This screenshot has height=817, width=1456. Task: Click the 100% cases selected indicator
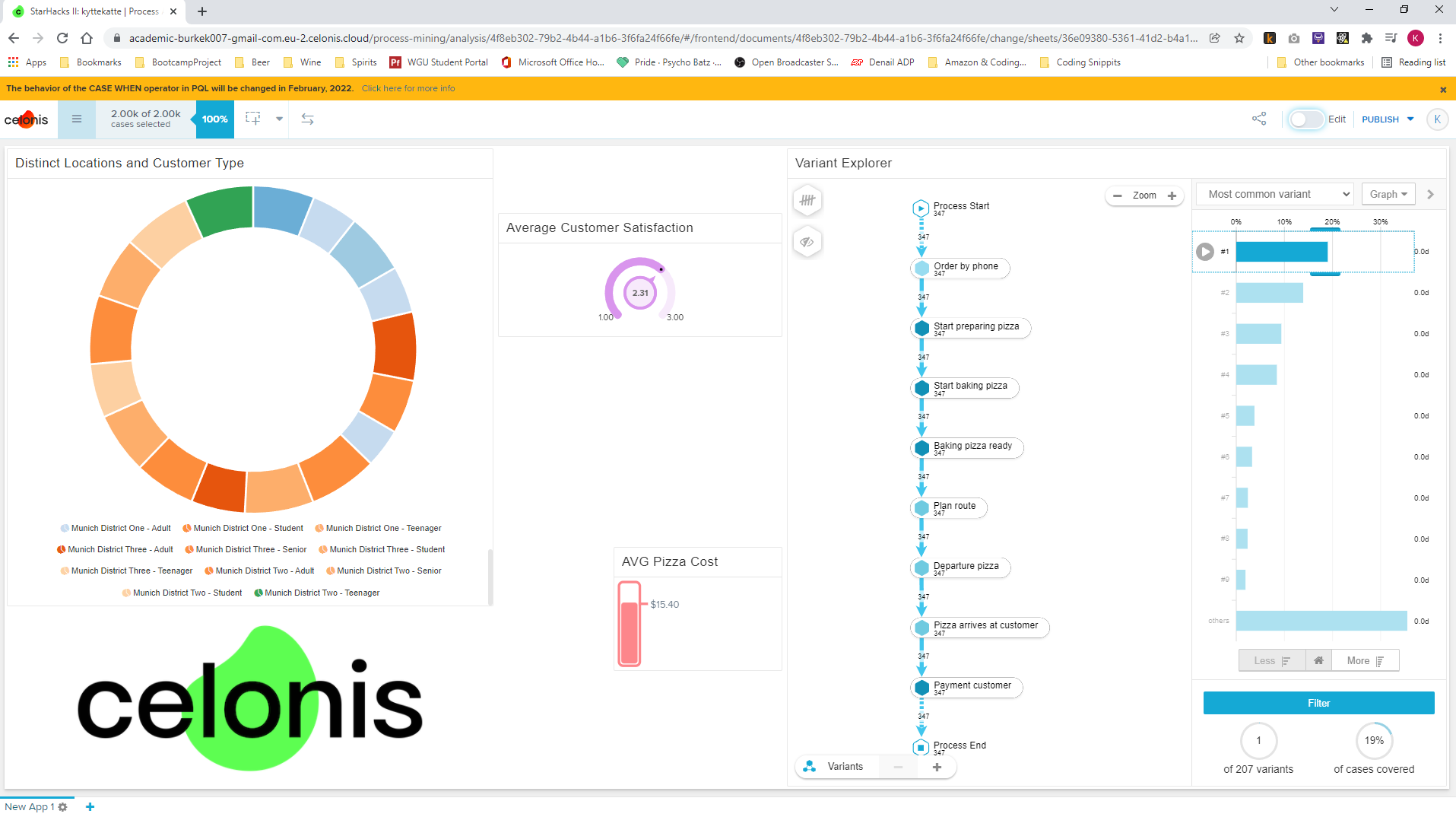tap(215, 119)
